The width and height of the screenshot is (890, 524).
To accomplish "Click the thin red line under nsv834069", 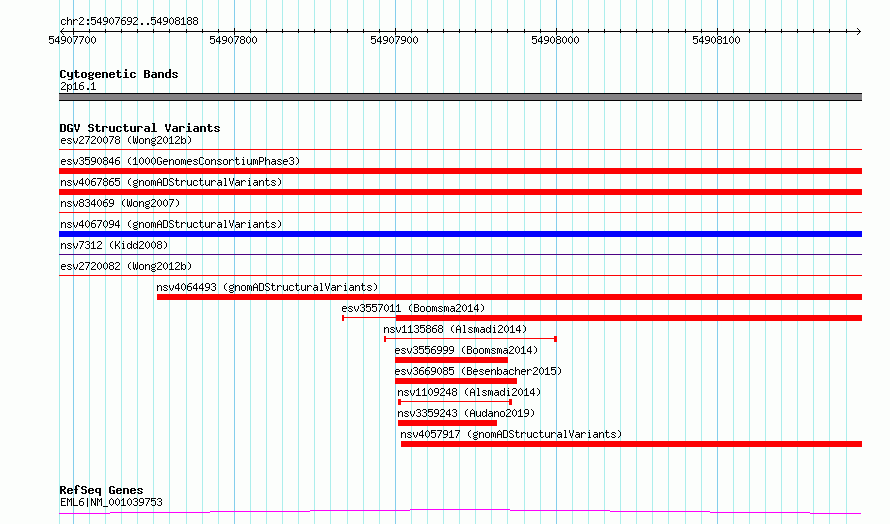I will click(x=460, y=213).
